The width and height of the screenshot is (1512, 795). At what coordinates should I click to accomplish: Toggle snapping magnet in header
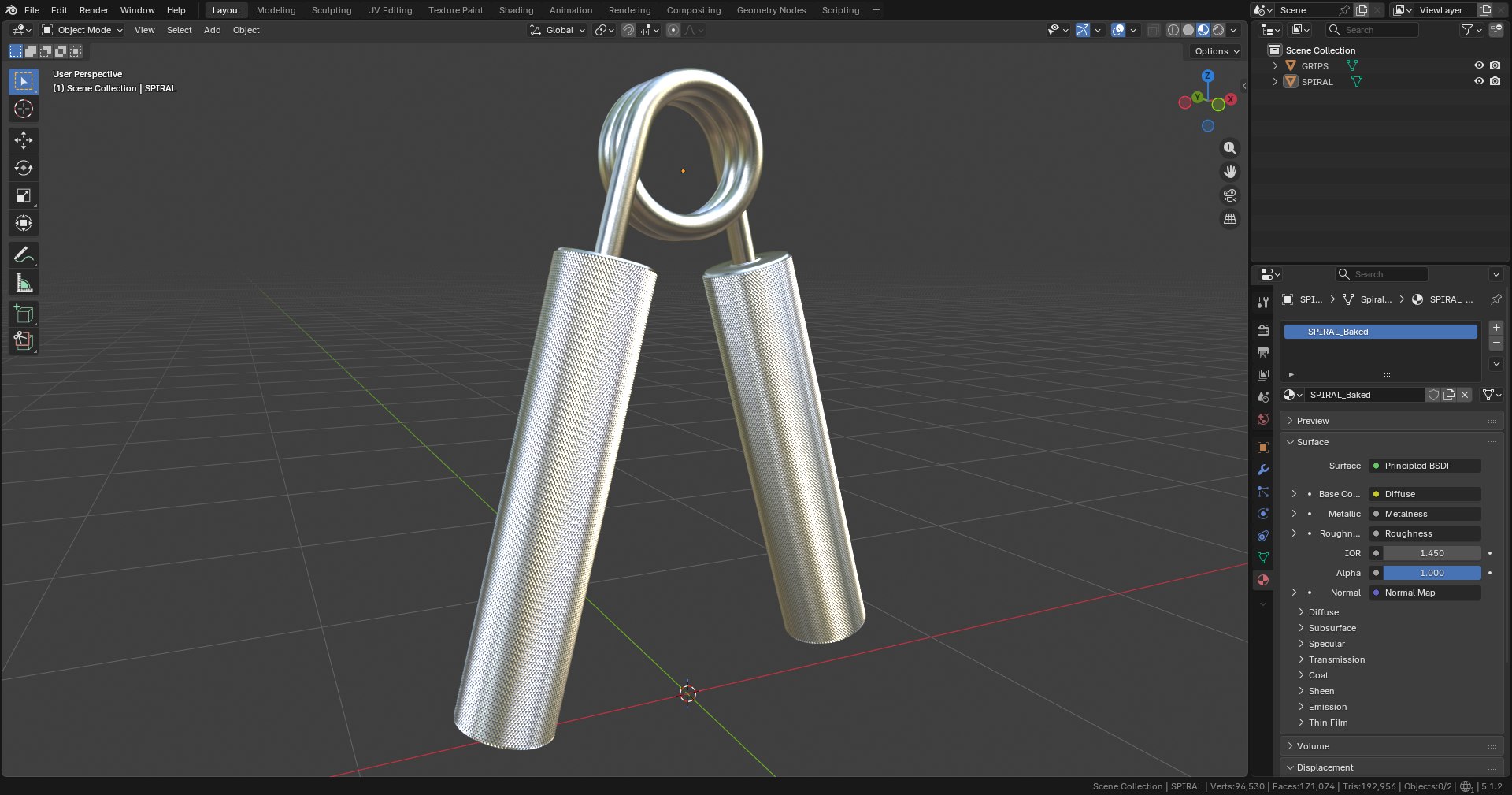point(628,30)
